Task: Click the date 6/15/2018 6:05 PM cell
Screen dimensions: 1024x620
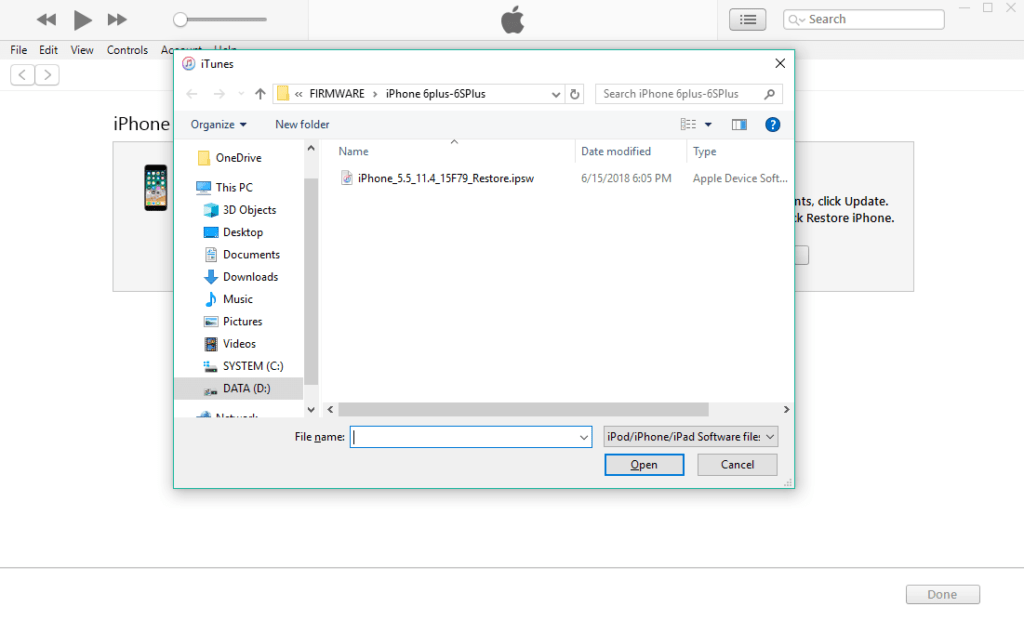Action: click(626, 178)
